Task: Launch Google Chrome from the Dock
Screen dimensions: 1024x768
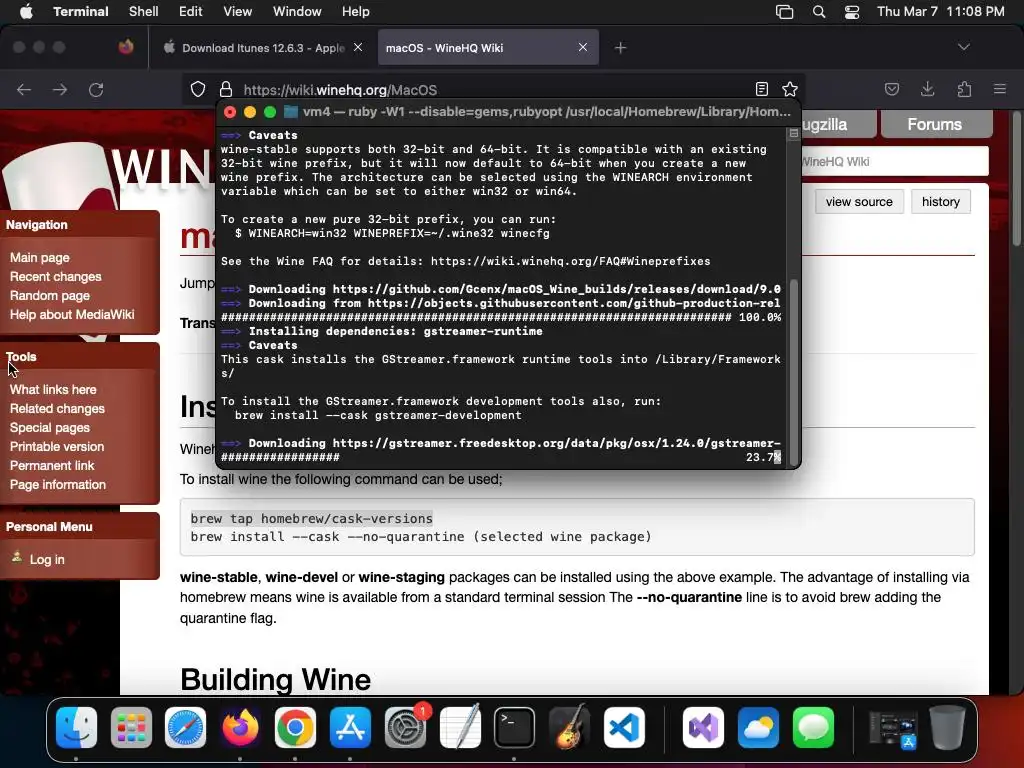Action: [295, 728]
